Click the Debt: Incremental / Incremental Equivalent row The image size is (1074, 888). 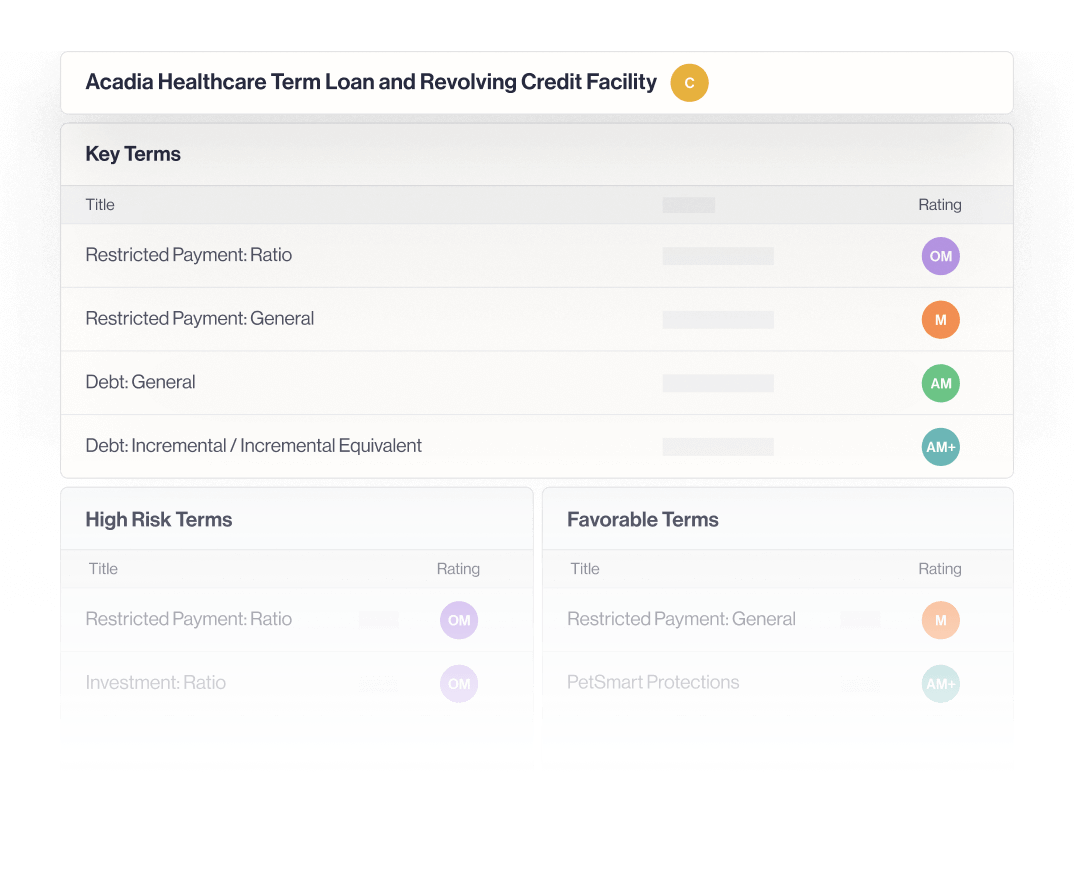(x=253, y=446)
